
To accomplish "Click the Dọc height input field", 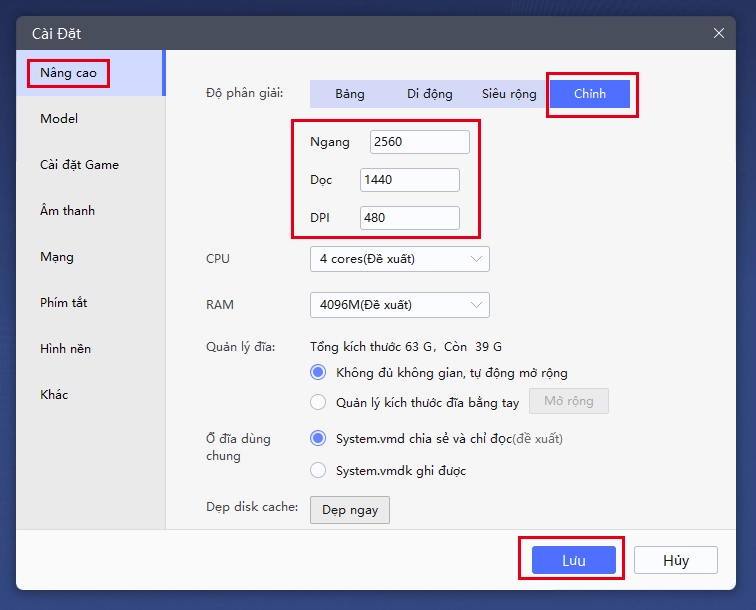I will point(409,180).
